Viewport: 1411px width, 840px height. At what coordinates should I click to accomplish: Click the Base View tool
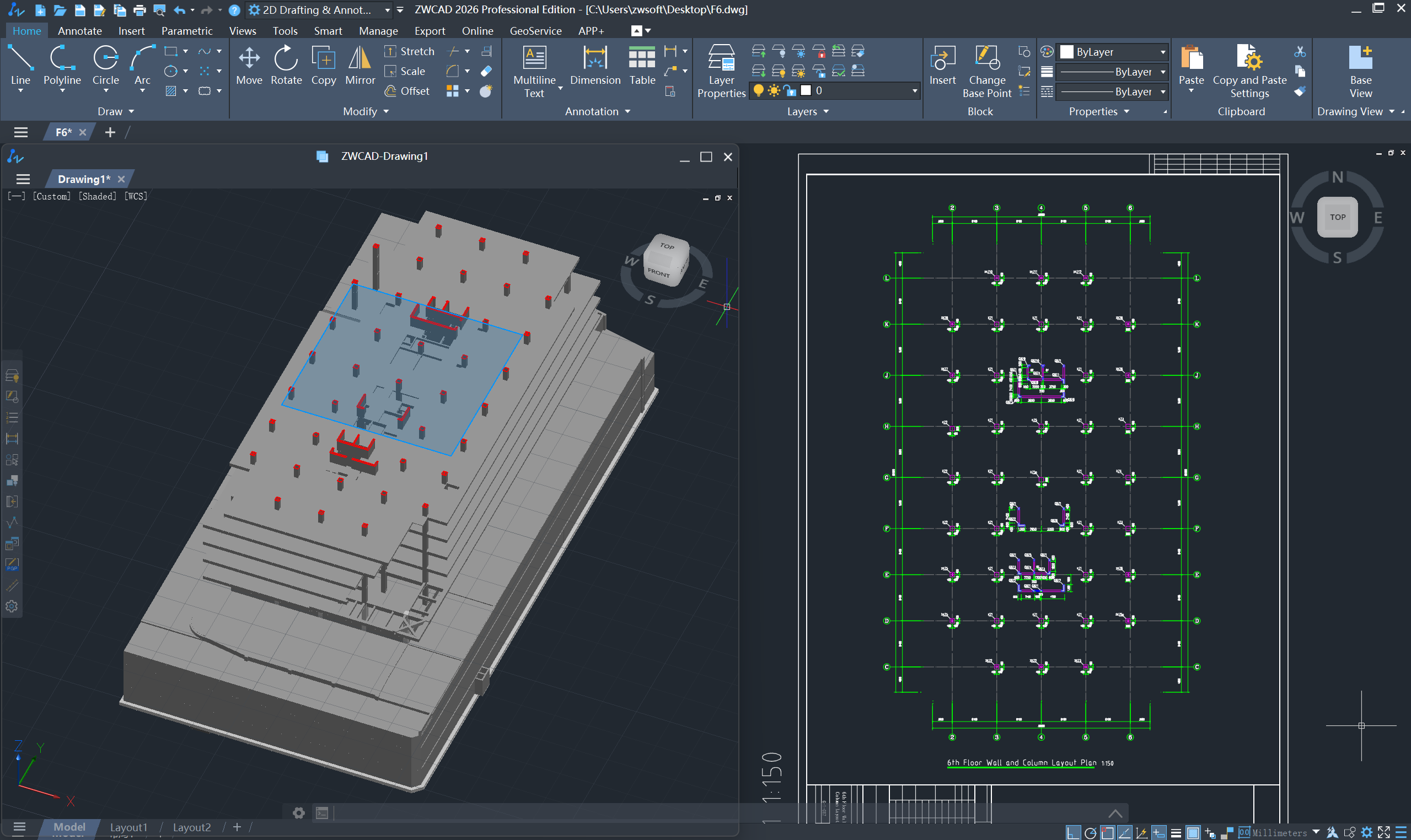tap(1361, 72)
